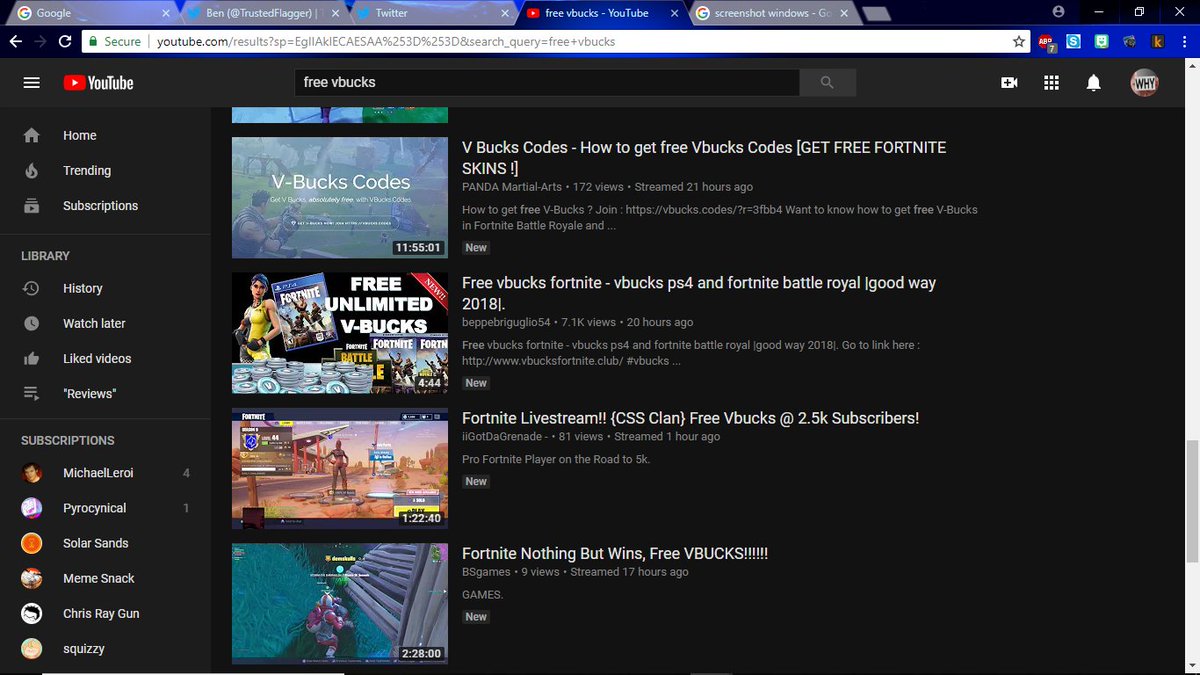Image resolution: width=1200 pixels, height=675 pixels.
Task: Open the Chrome three-dot menu
Action: pos(1185,42)
